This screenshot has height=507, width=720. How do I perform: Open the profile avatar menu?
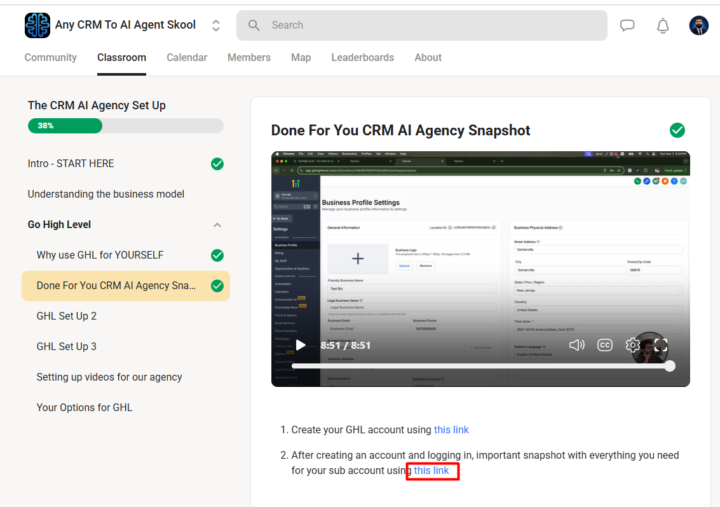coord(698,25)
